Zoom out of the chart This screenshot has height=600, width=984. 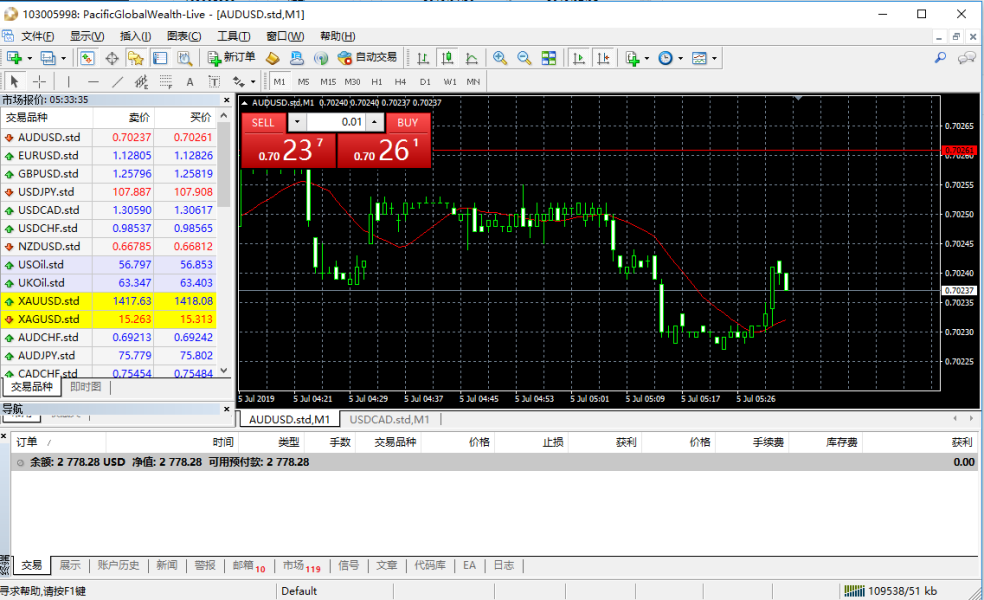523,58
